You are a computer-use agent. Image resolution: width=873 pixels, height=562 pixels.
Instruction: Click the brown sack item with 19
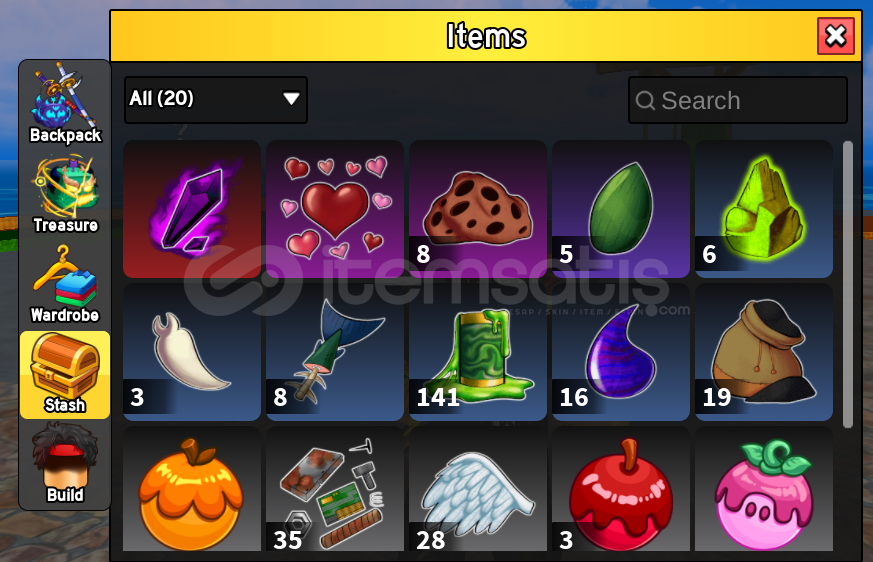(x=764, y=352)
